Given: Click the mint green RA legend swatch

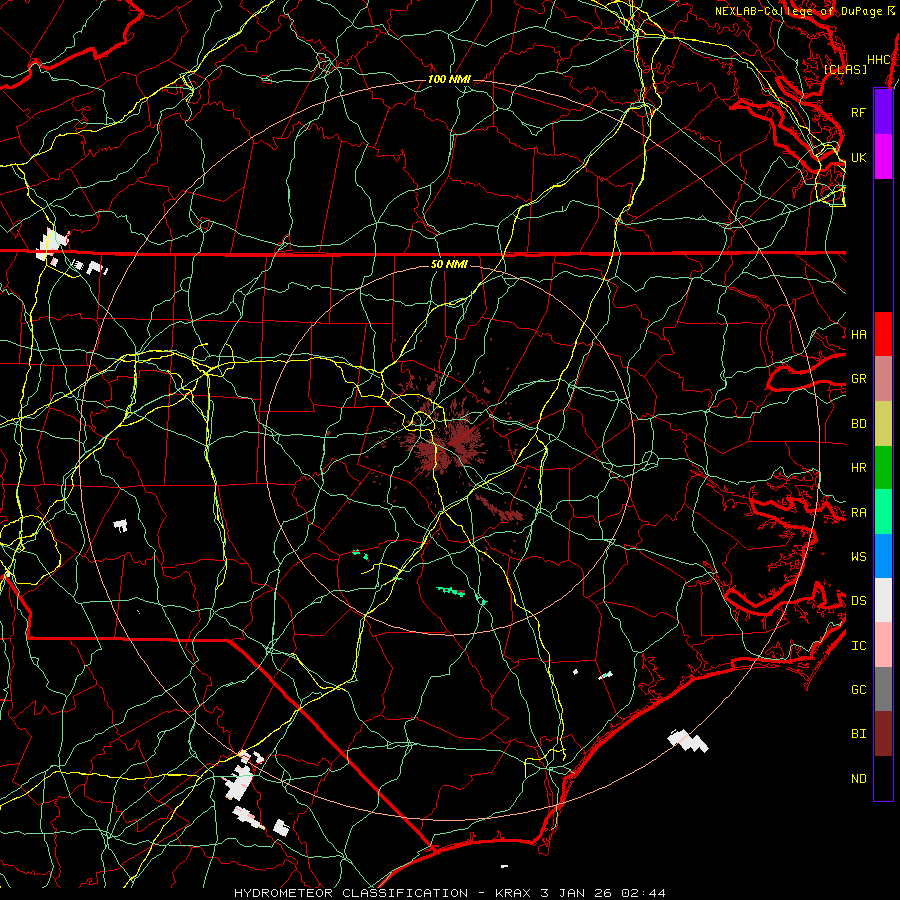Looking at the screenshot, I should pyautogui.click(x=883, y=512).
